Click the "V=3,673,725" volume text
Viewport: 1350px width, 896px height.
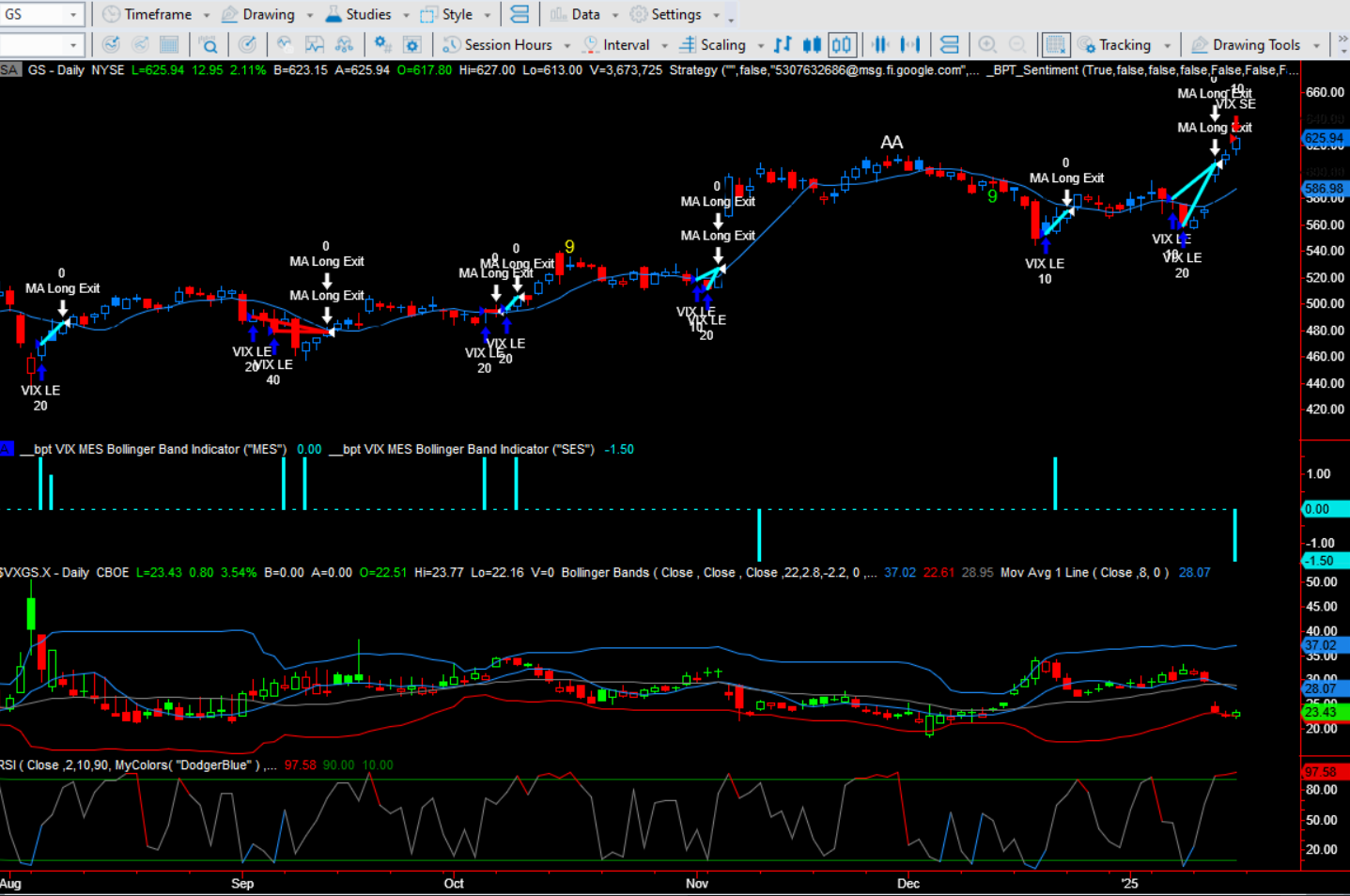click(x=624, y=70)
